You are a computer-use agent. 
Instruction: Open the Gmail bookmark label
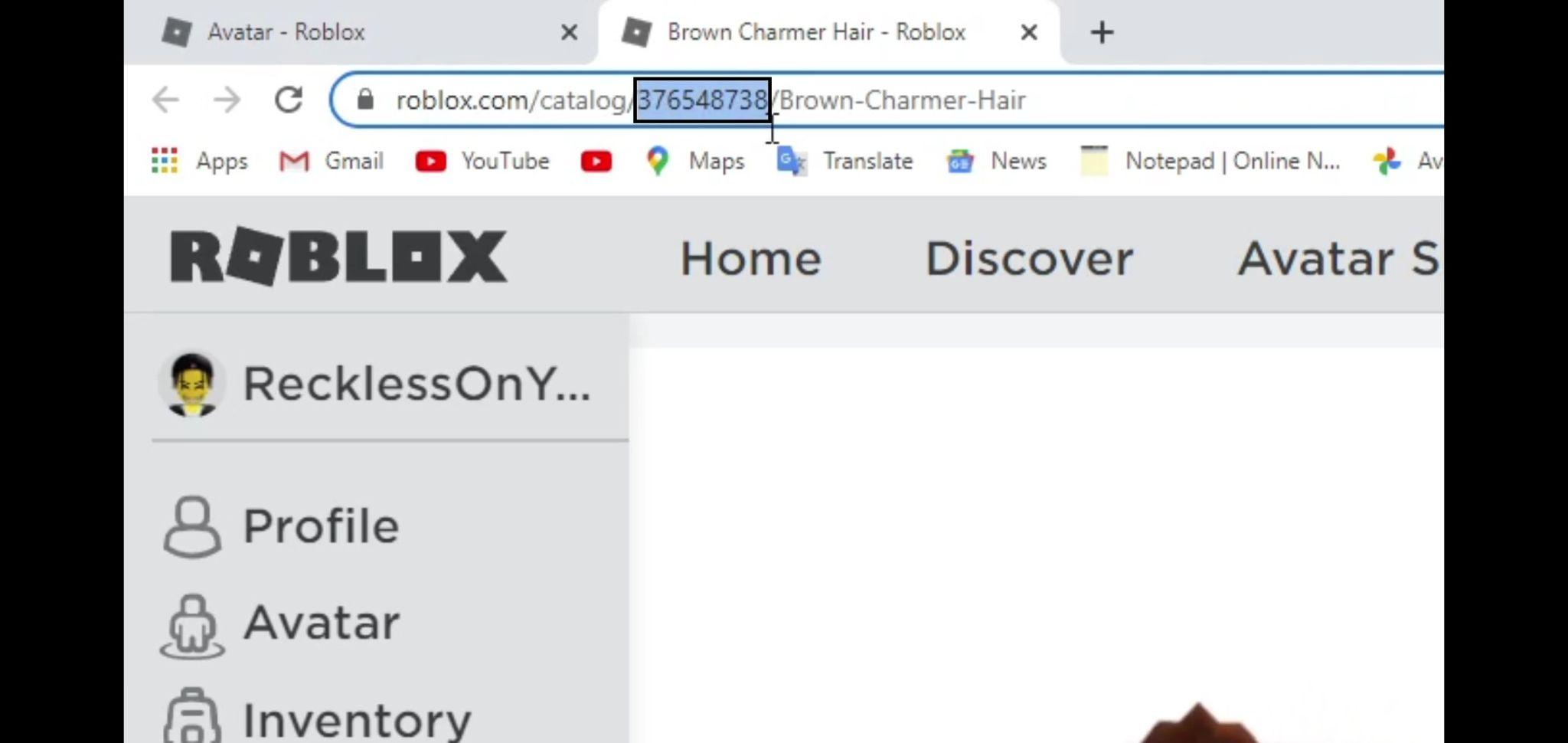tap(354, 161)
